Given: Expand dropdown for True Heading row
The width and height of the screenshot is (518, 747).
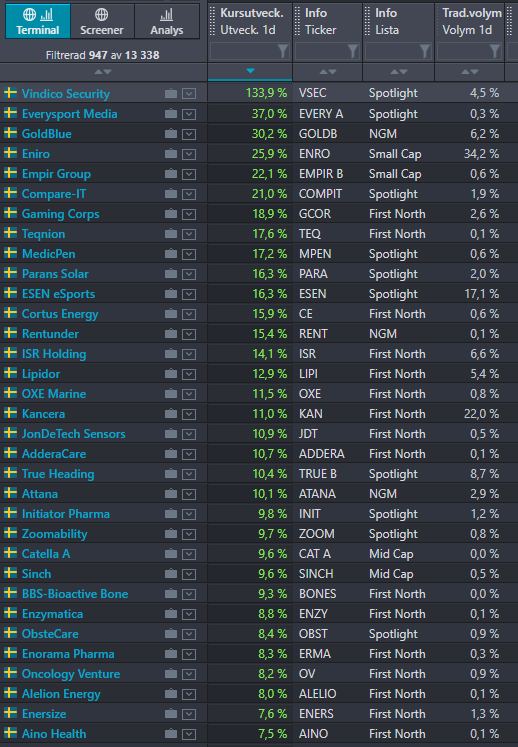Looking at the screenshot, I should coord(189,474).
